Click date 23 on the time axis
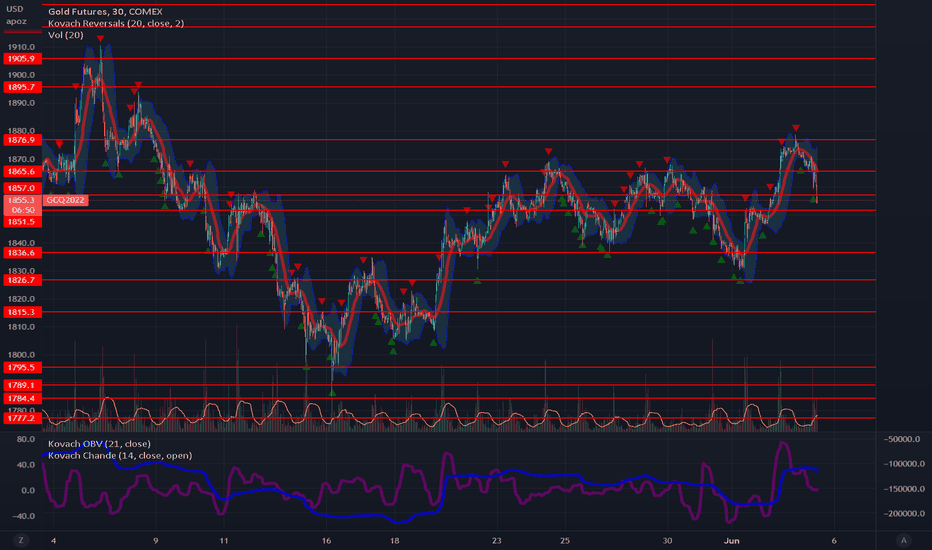Image resolution: width=932 pixels, height=550 pixels. coord(497,540)
